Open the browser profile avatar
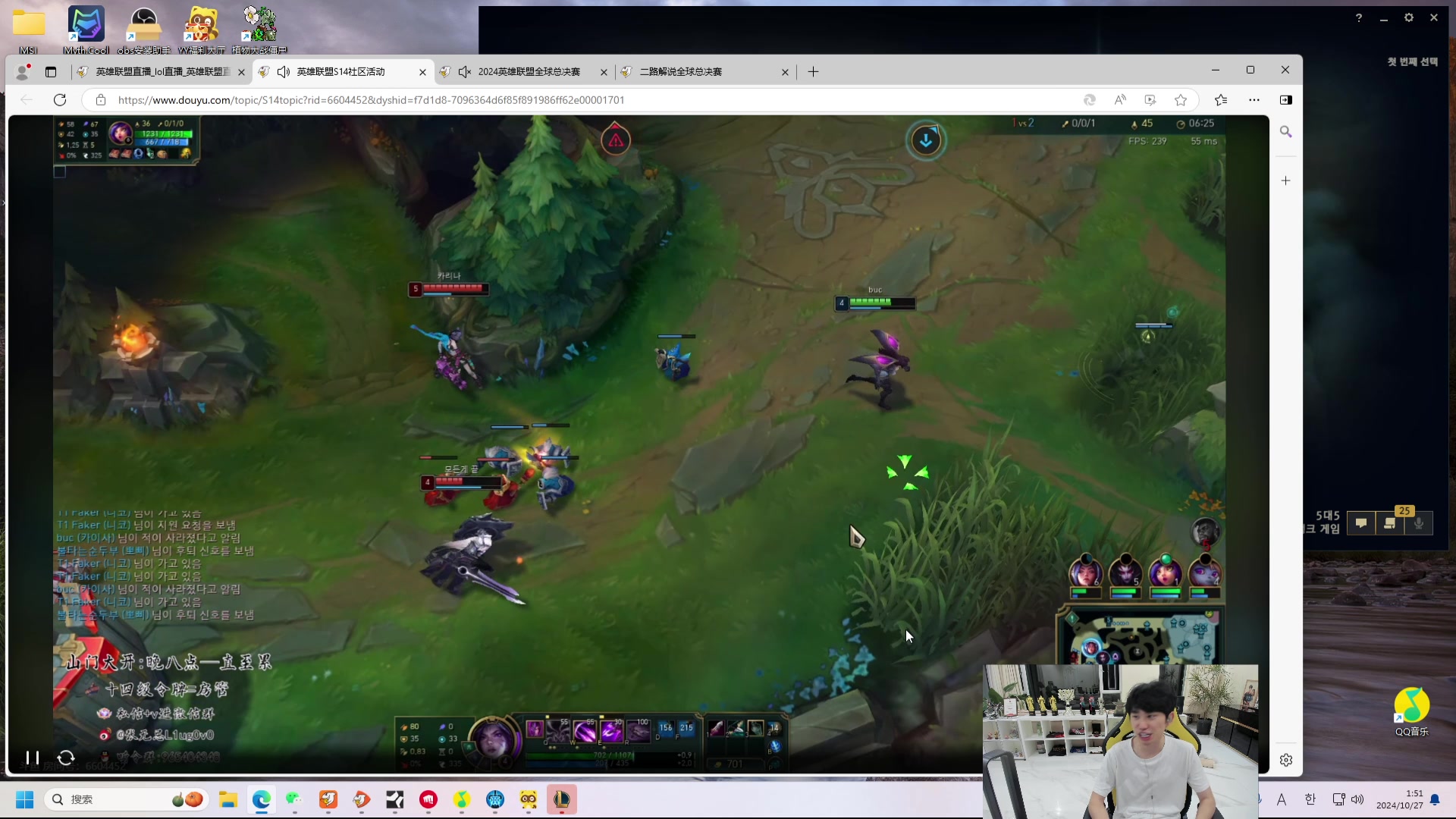Image resolution: width=1456 pixels, height=819 pixels. (24, 71)
